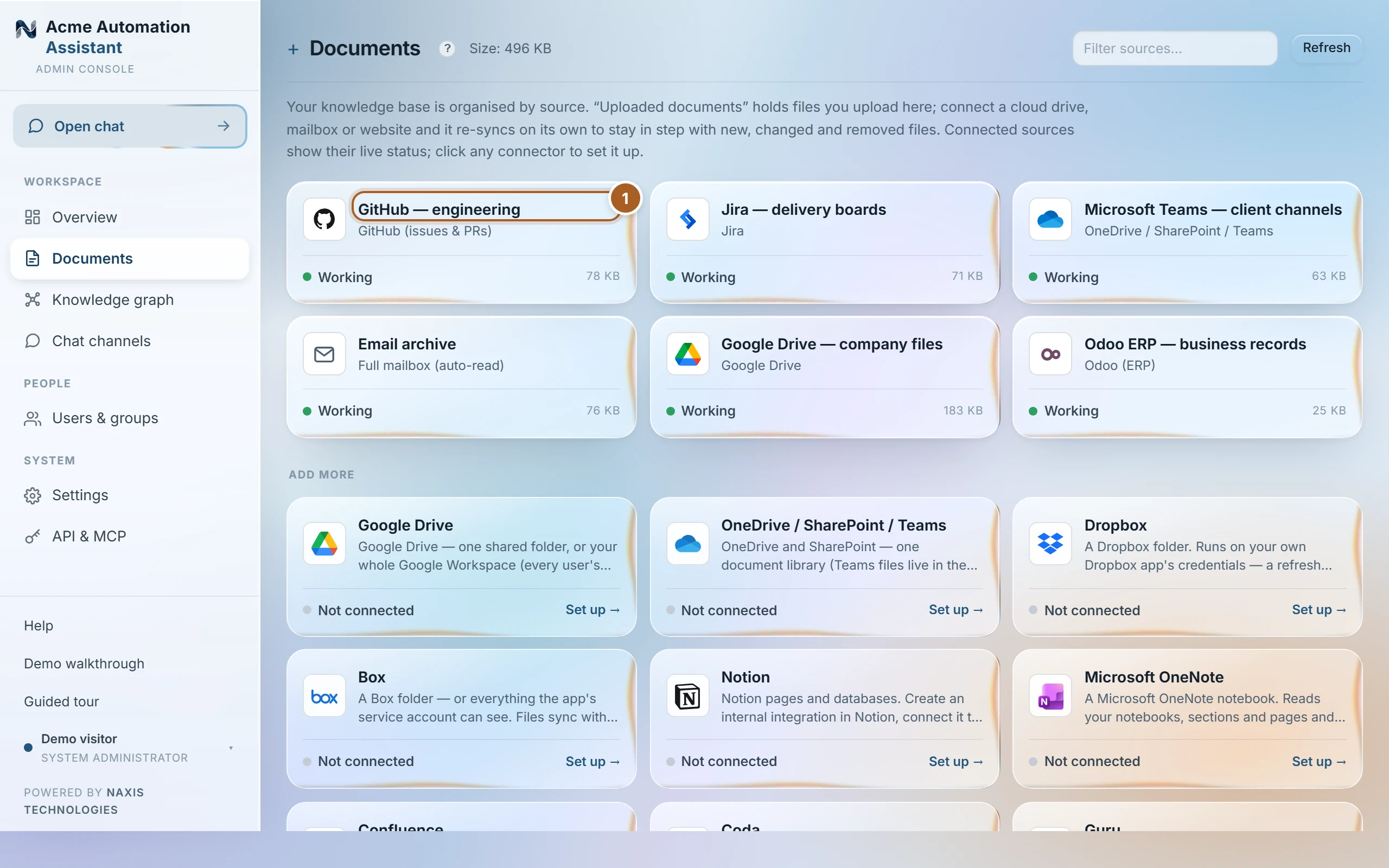This screenshot has height=868, width=1389.
Task: Click the Dropbox logo icon
Action: point(1050,543)
